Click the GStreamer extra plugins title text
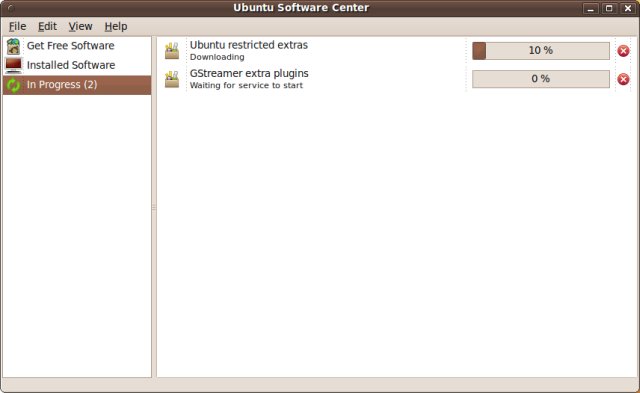This screenshot has width=640, height=393. click(249, 73)
